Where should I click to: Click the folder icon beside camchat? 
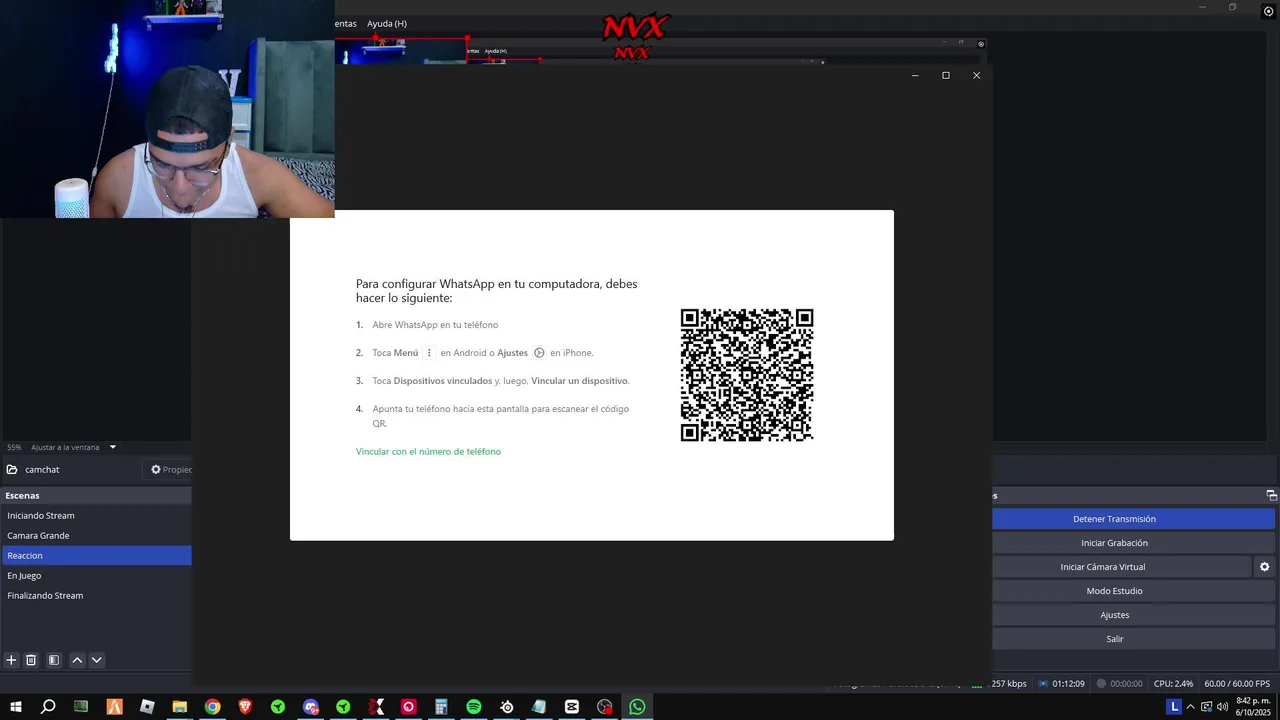point(12,469)
